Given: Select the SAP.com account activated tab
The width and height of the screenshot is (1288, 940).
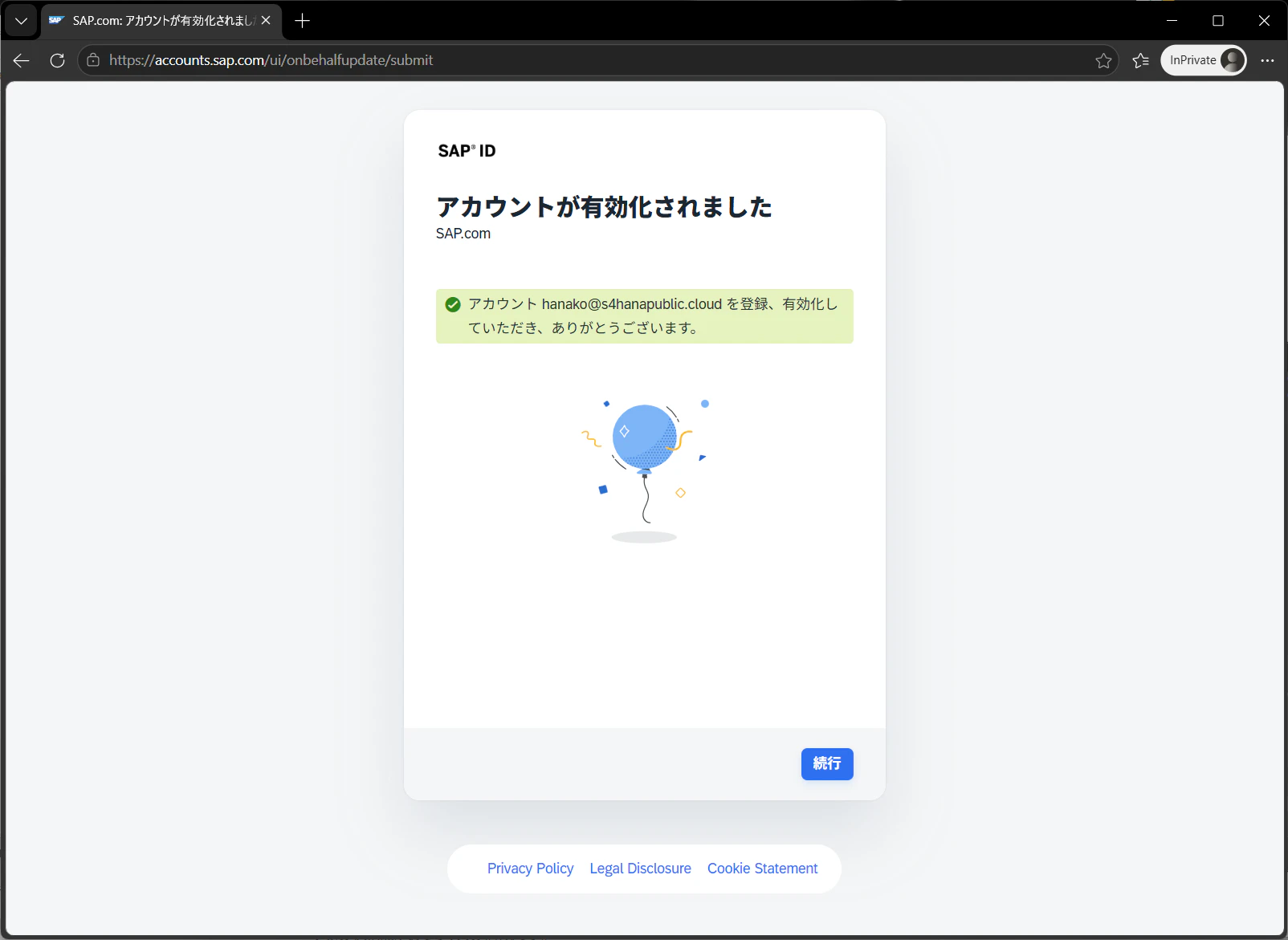Looking at the screenshot, I should pos(161,21).
